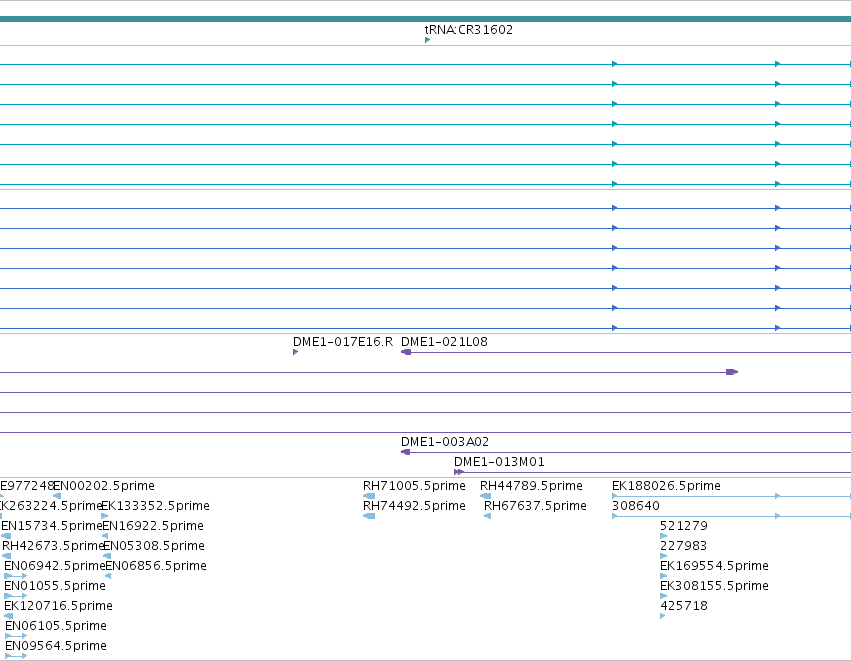Click the RH74492.5prime arrow glyph

pos(369,516)
